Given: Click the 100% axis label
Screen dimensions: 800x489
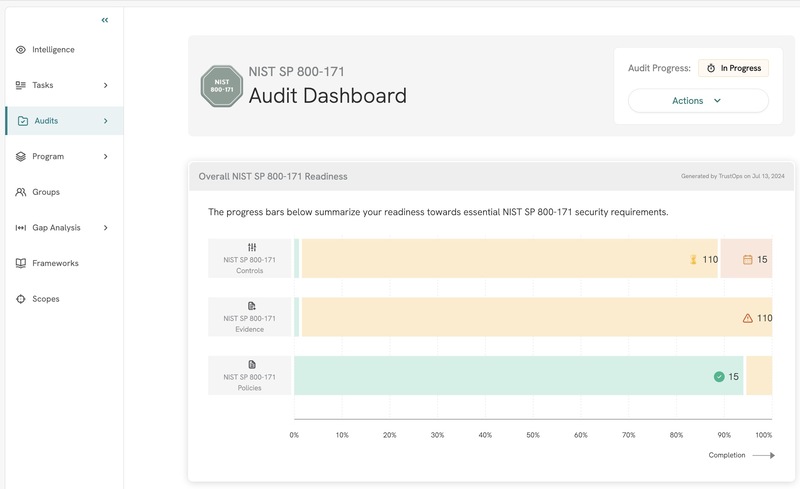Looking at the screenshot, I should 763,435.
